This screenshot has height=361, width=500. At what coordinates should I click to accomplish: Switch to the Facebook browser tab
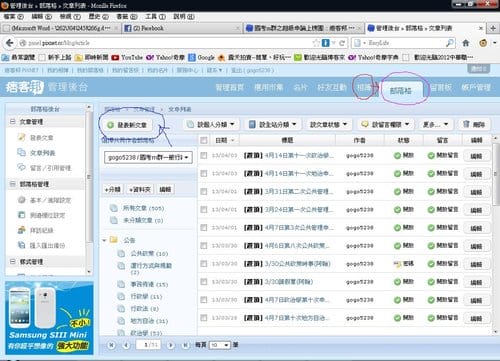pos(182,28)
